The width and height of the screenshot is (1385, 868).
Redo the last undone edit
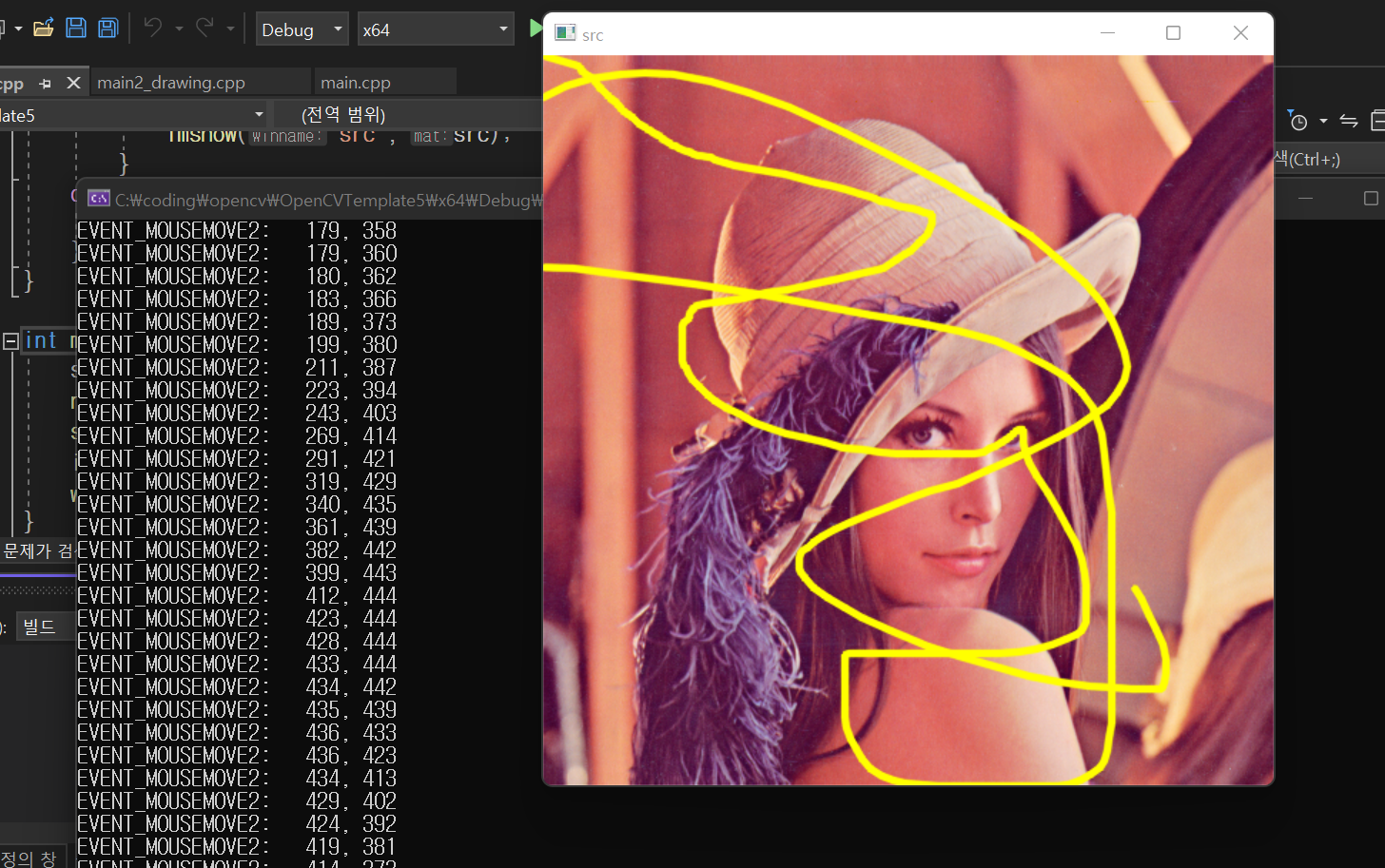205,28
